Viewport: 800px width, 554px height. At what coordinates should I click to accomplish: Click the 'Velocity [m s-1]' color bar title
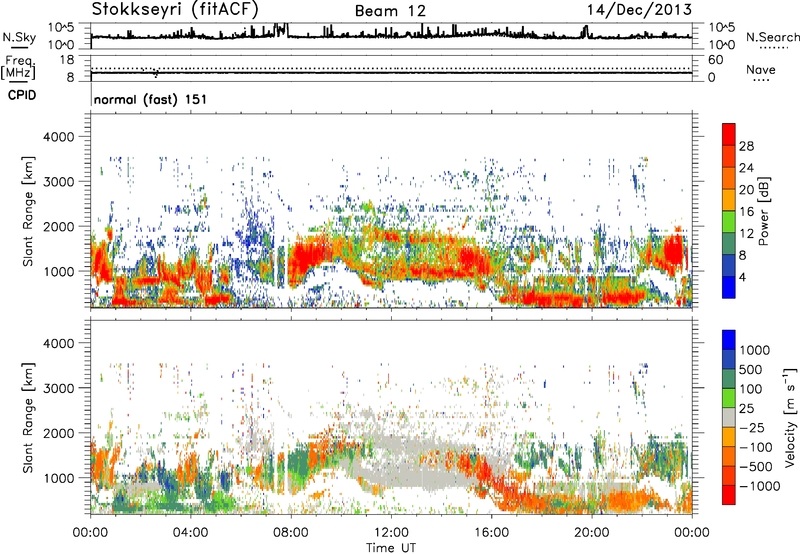click(790, 417)
